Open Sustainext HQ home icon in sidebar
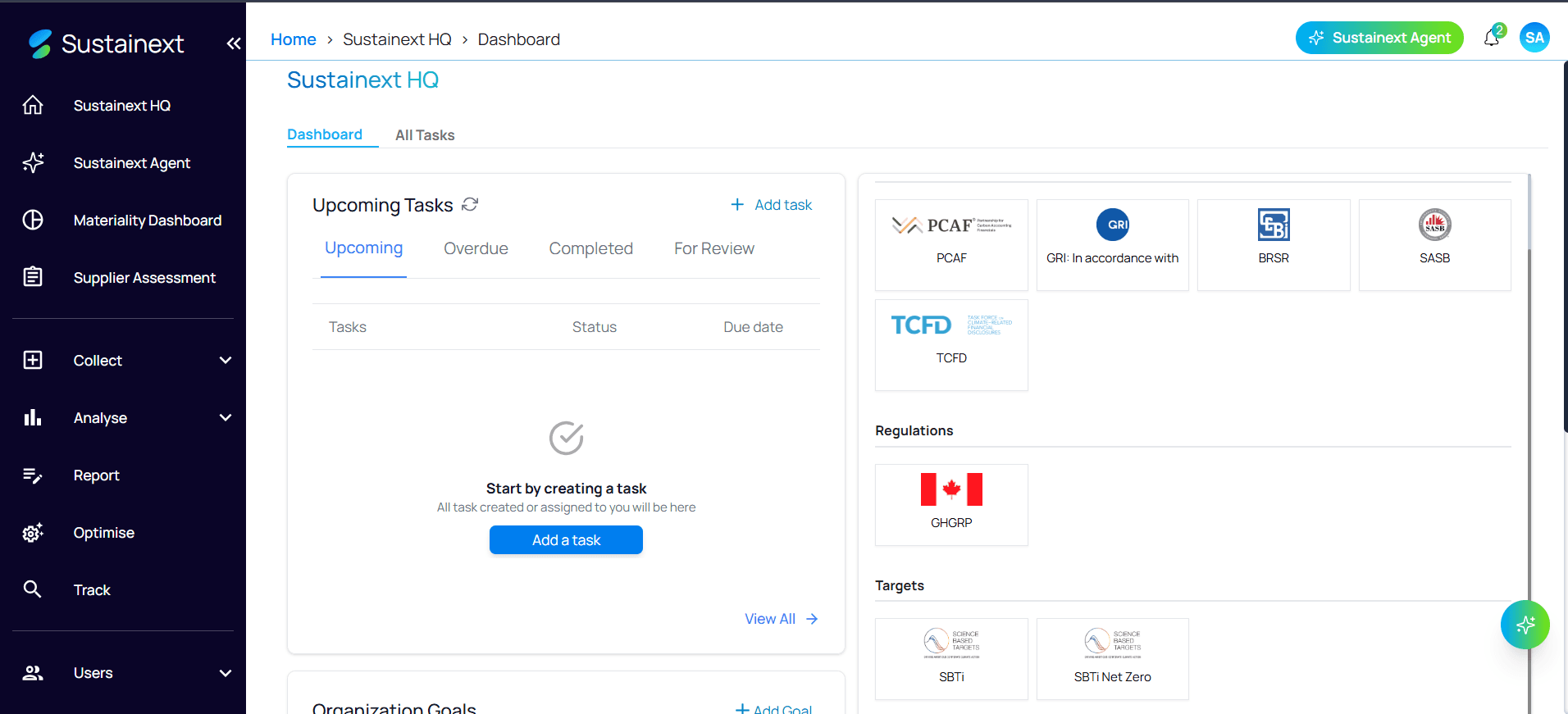 pos(33,105)
